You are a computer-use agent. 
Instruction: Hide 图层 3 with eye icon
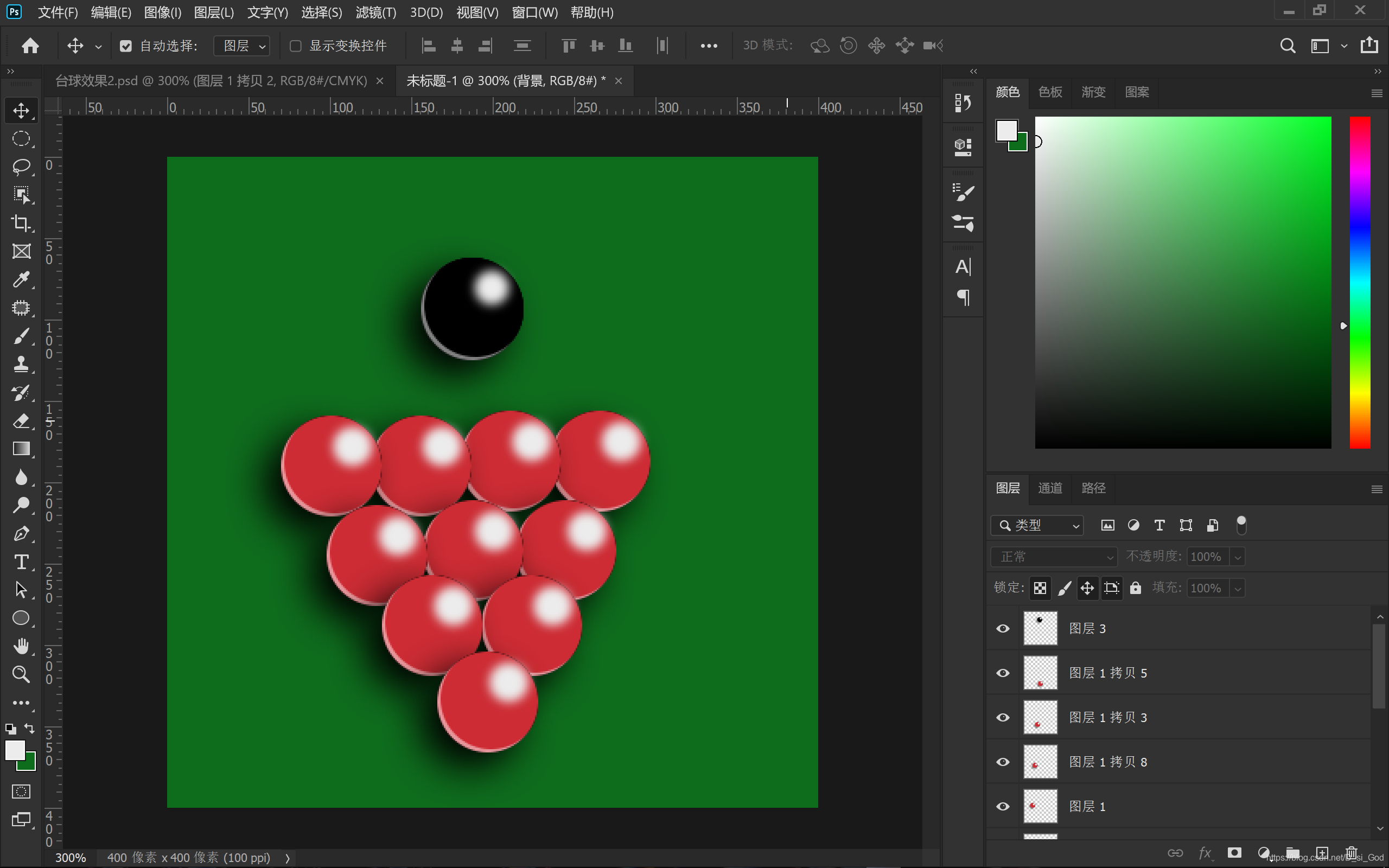pos(1003,629)
